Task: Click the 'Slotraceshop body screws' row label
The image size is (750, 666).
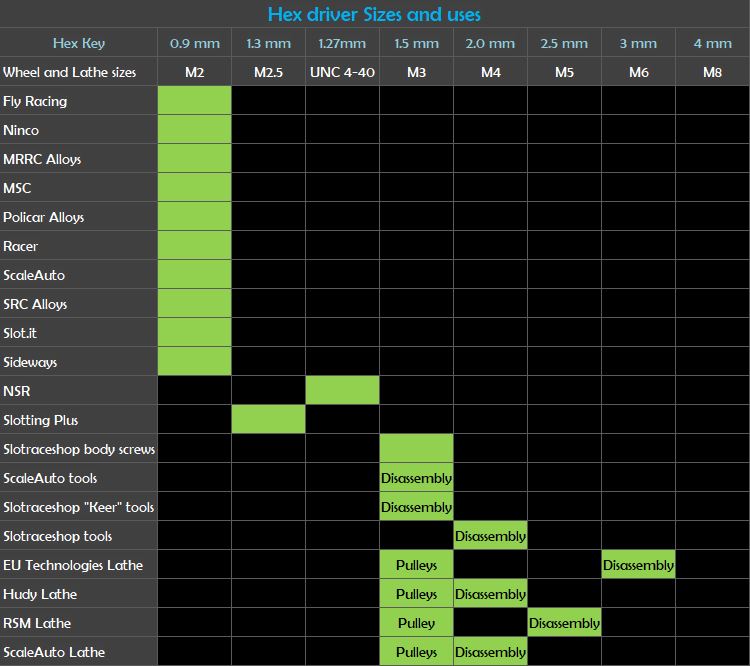Action: tap(79, 449)
